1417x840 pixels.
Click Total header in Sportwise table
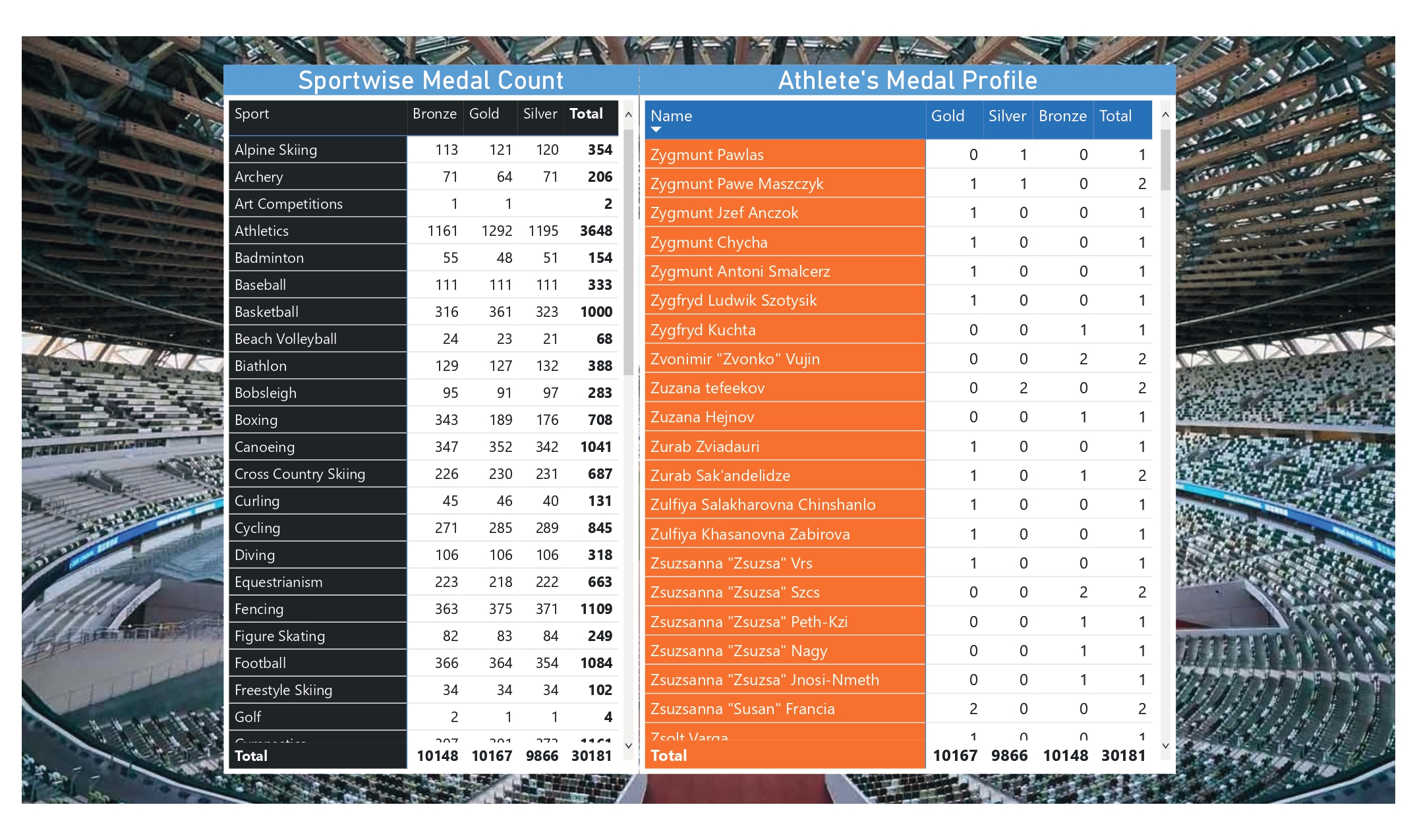586,114
